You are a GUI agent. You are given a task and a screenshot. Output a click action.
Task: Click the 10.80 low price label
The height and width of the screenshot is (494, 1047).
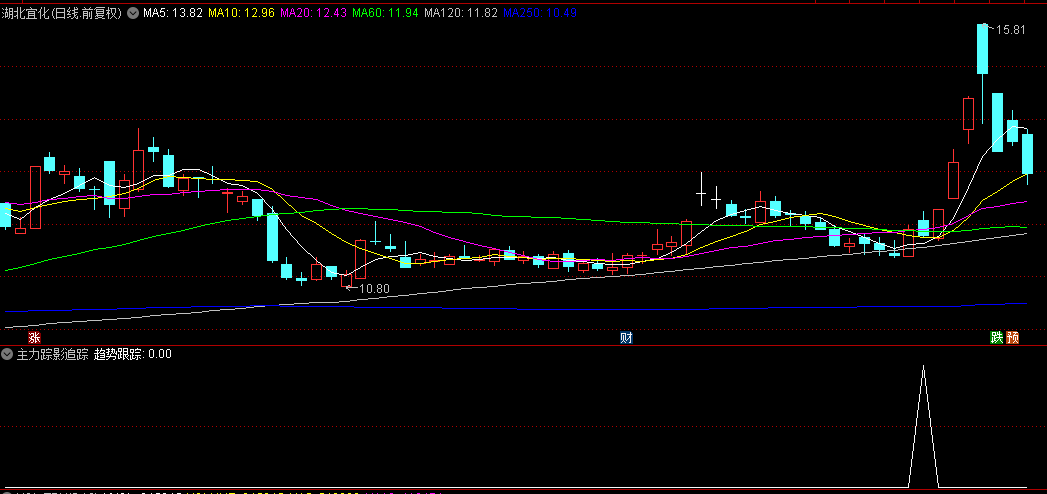tap(375, 289)
